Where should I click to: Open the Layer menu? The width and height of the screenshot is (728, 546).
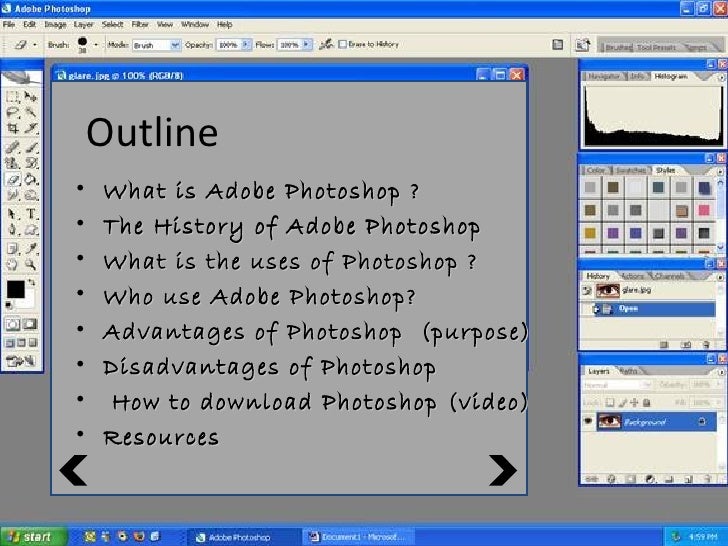[83, 24]
